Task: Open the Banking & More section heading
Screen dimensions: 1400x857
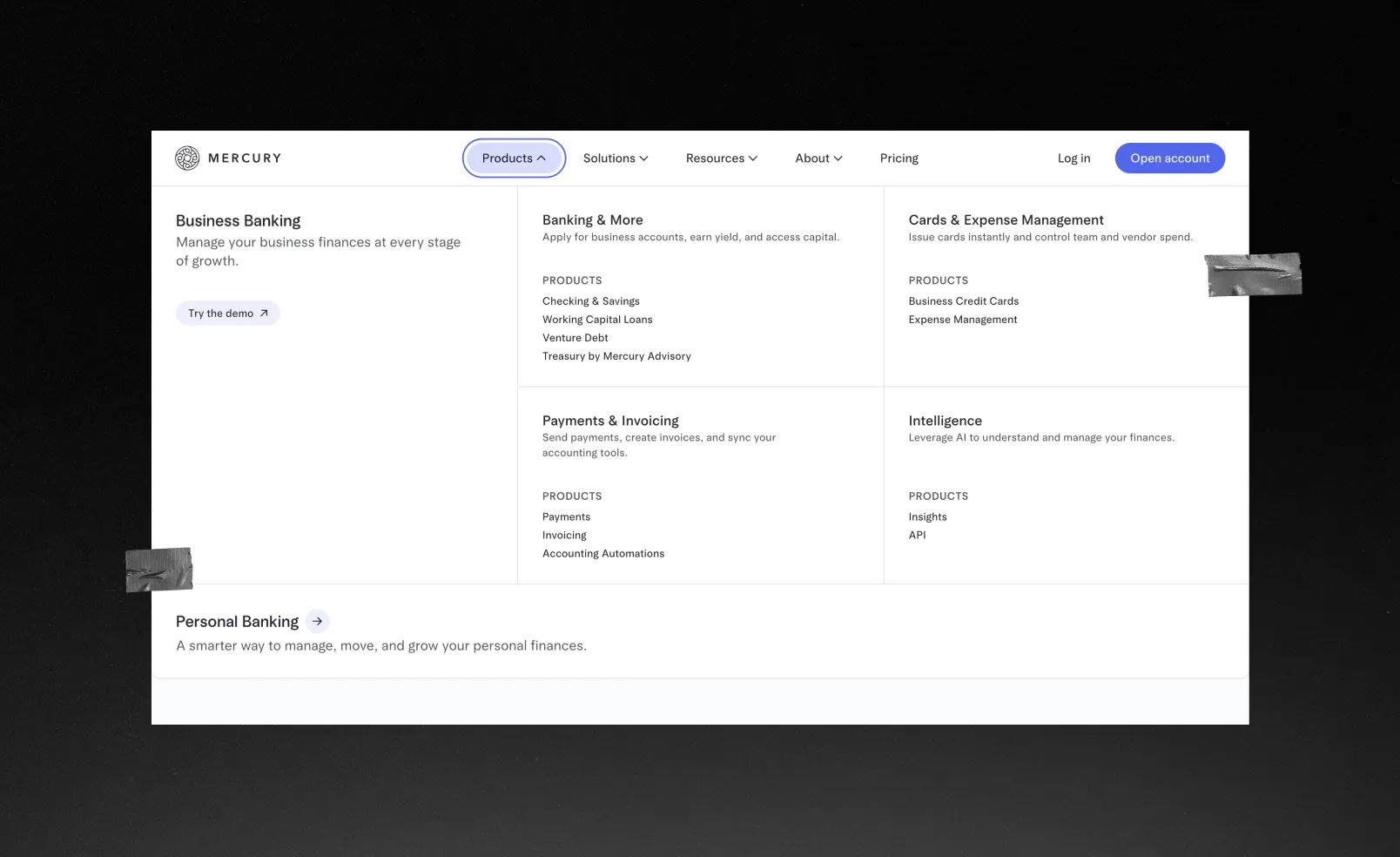Action: (x=593, y=219)
